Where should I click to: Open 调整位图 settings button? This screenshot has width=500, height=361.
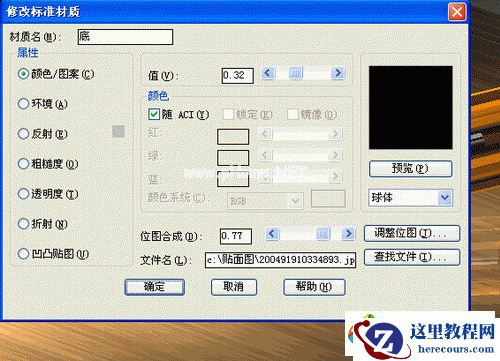pyautogui.click(x=412, y=233)
